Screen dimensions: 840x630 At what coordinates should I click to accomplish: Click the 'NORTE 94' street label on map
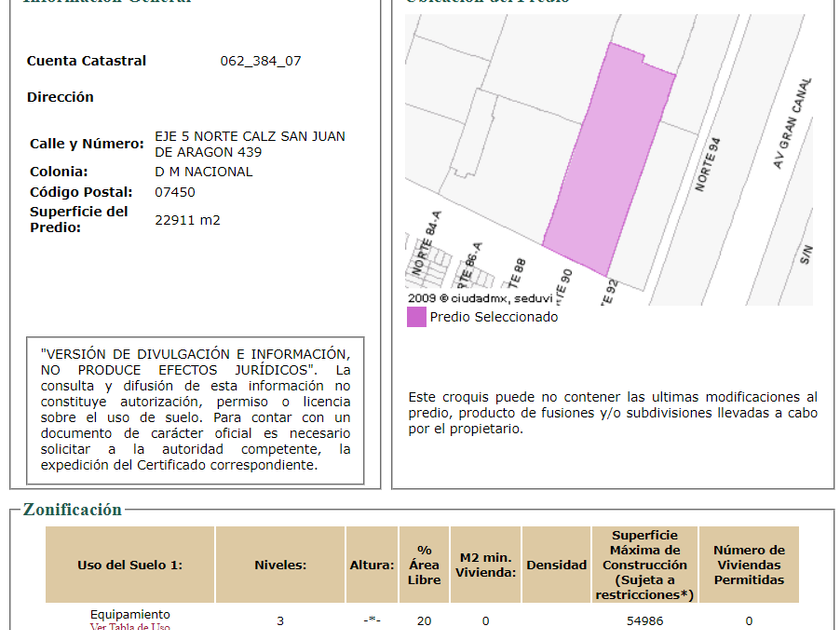(707, 166)
